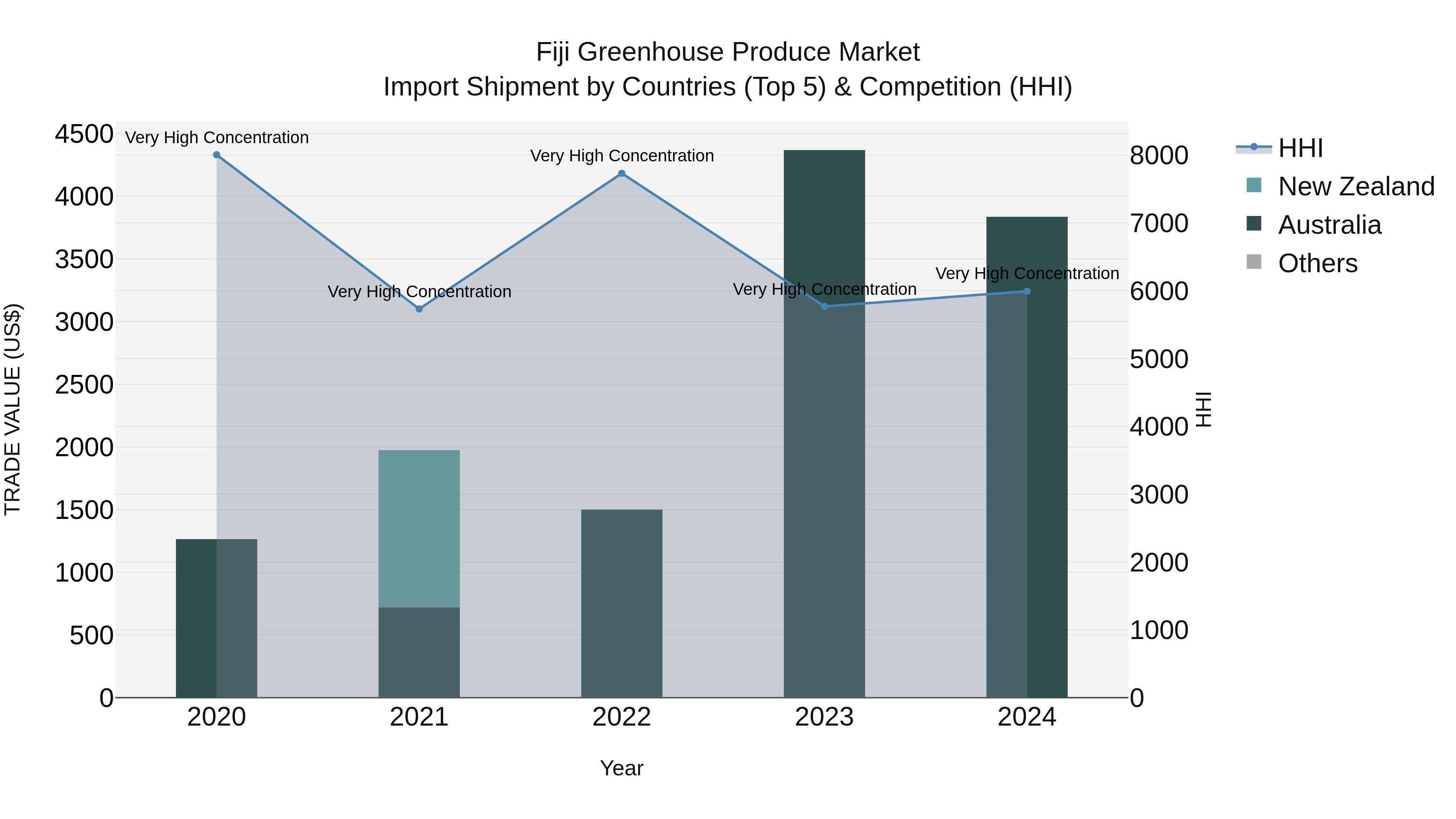This screenshot has height=819, width=1456.
Task: Click Very High Concentration label above 2021
Action: pyautogui.click(x=419, y=292)
